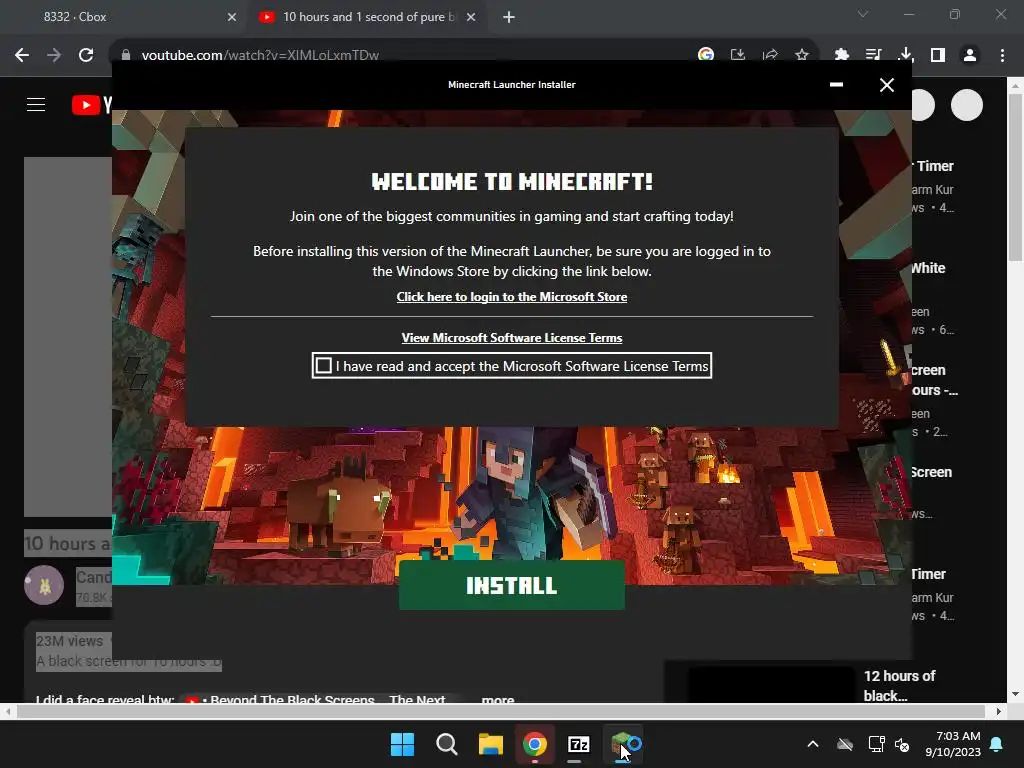Expand video description with more
The height and width of the screenshot is (768, 1024).
pyautogui.click(x=498, y=699)
